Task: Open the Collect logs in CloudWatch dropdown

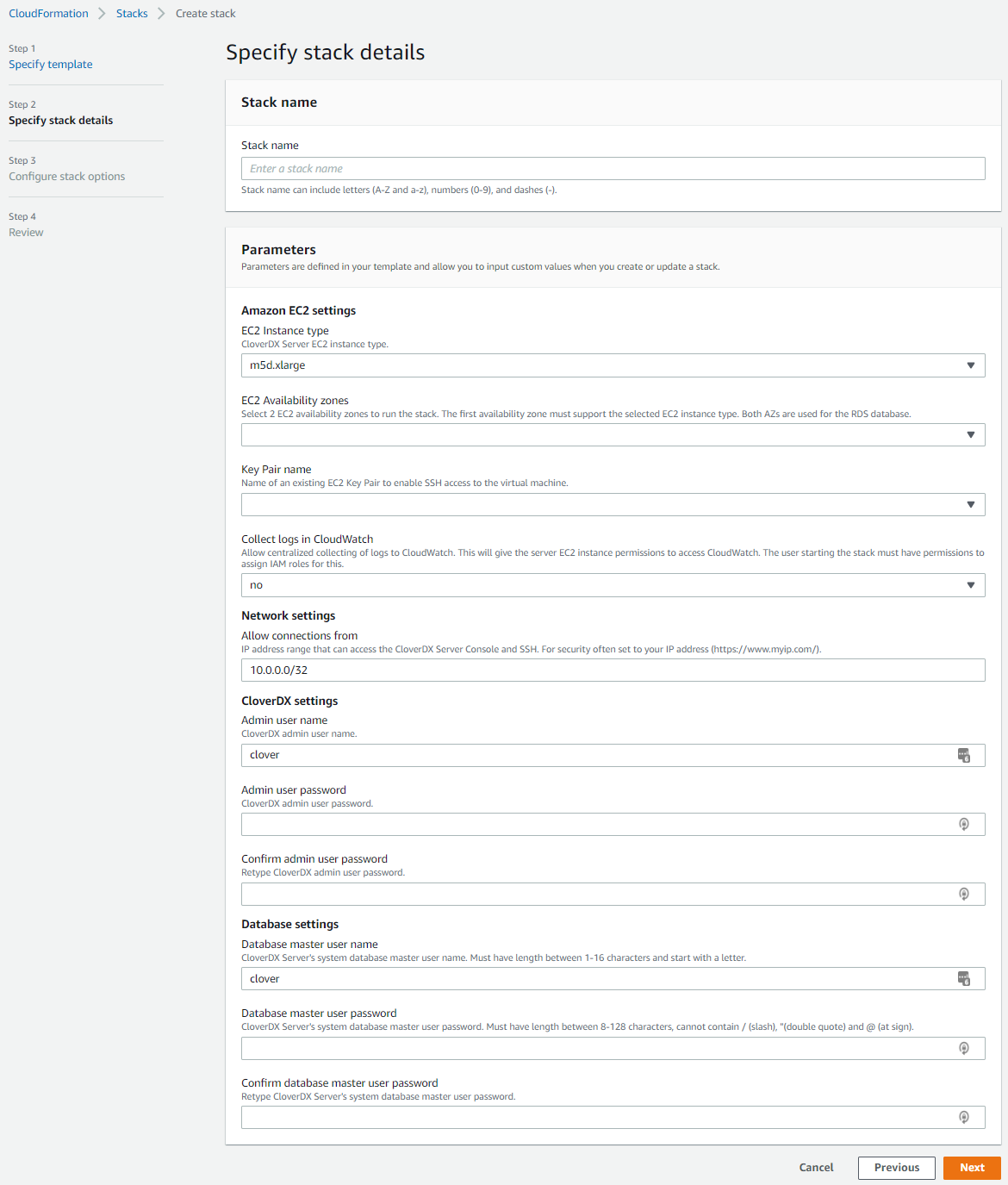Action: (x=972, y=584)
